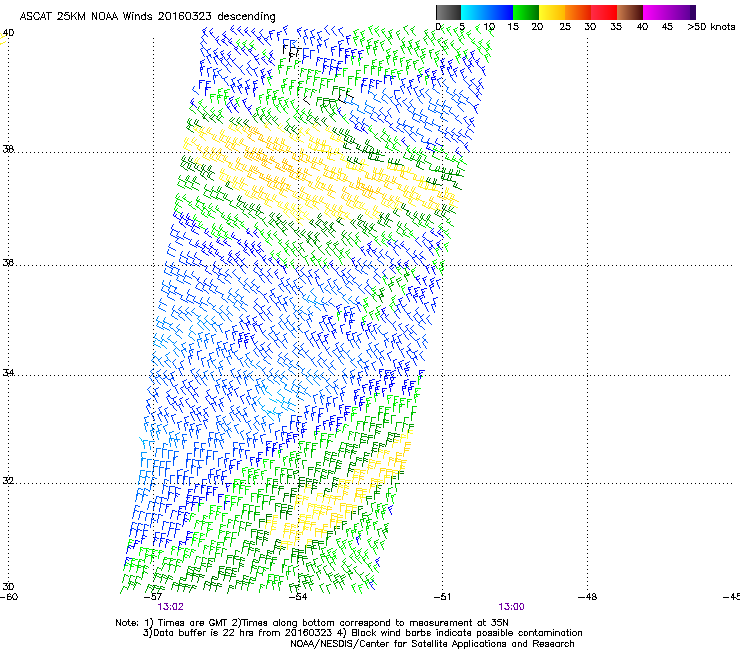740x650 pixels.
Task: Select the green 15-20 knots legend color
Action: click(526, 12)
